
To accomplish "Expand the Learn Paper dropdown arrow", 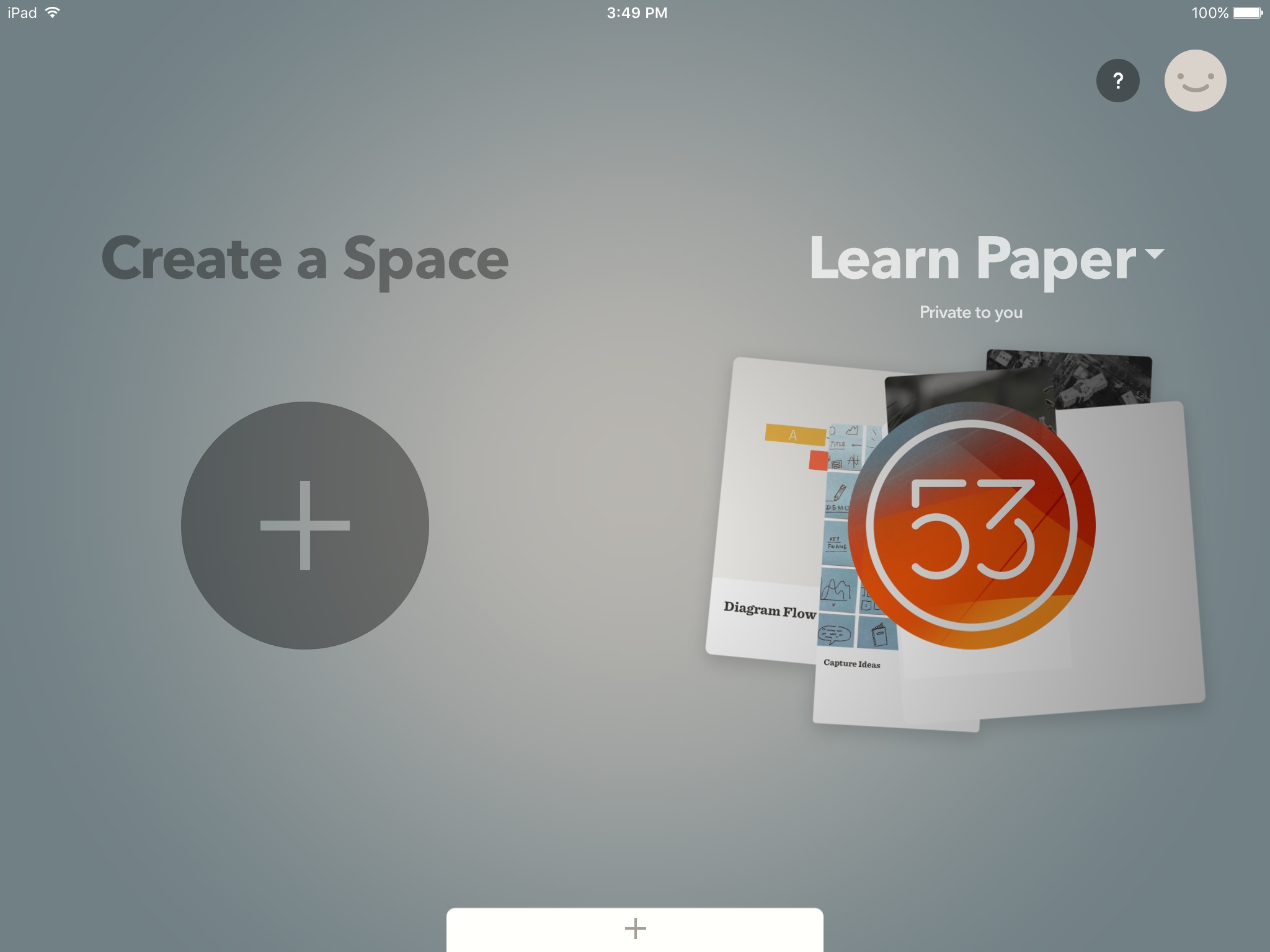I will pos(1154,253).
